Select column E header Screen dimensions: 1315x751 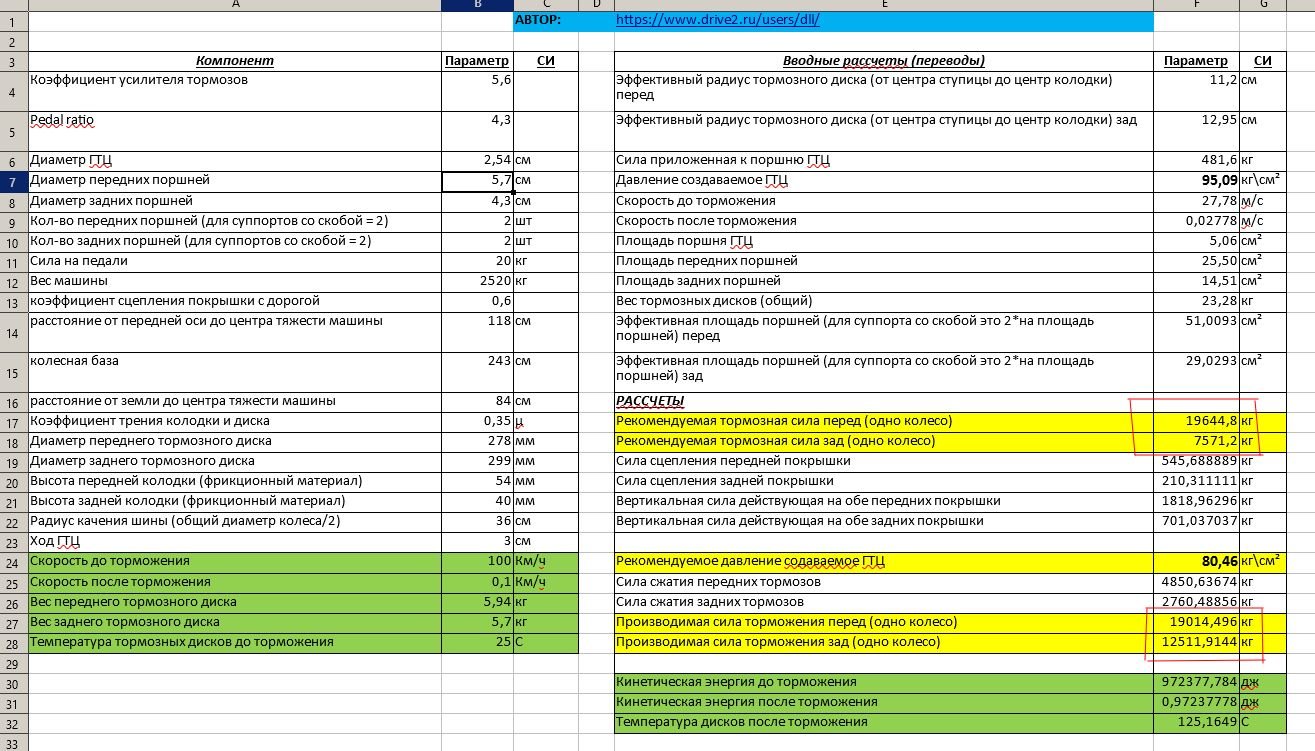[884, 5]
